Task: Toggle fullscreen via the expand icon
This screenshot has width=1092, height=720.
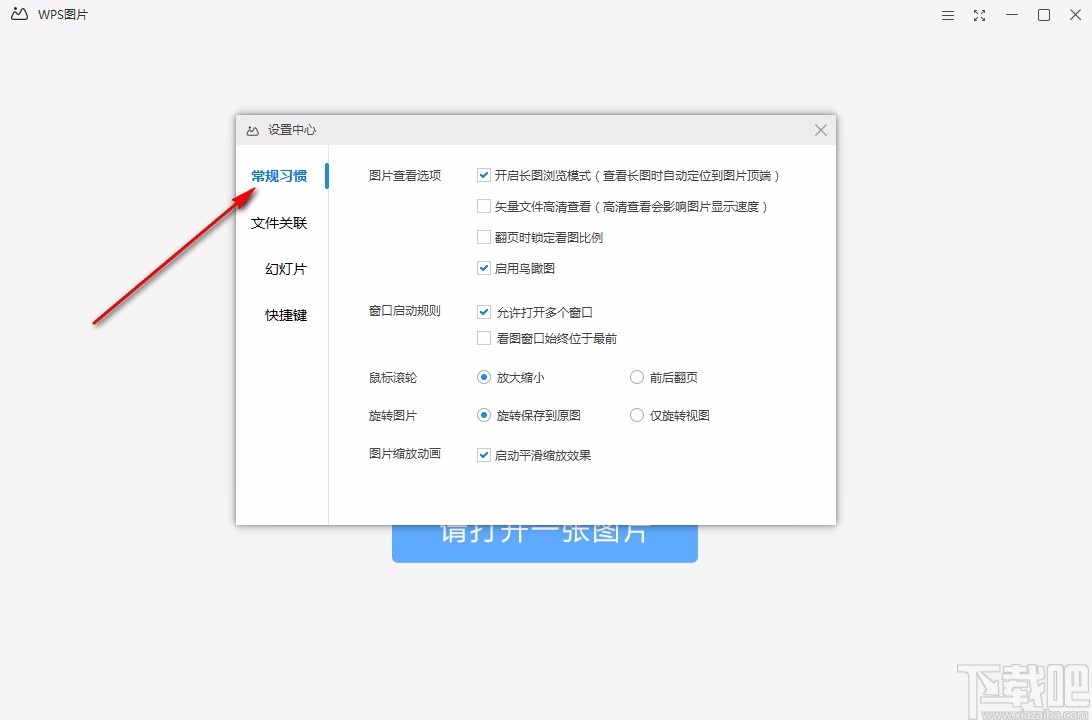Action: point(979,15)
